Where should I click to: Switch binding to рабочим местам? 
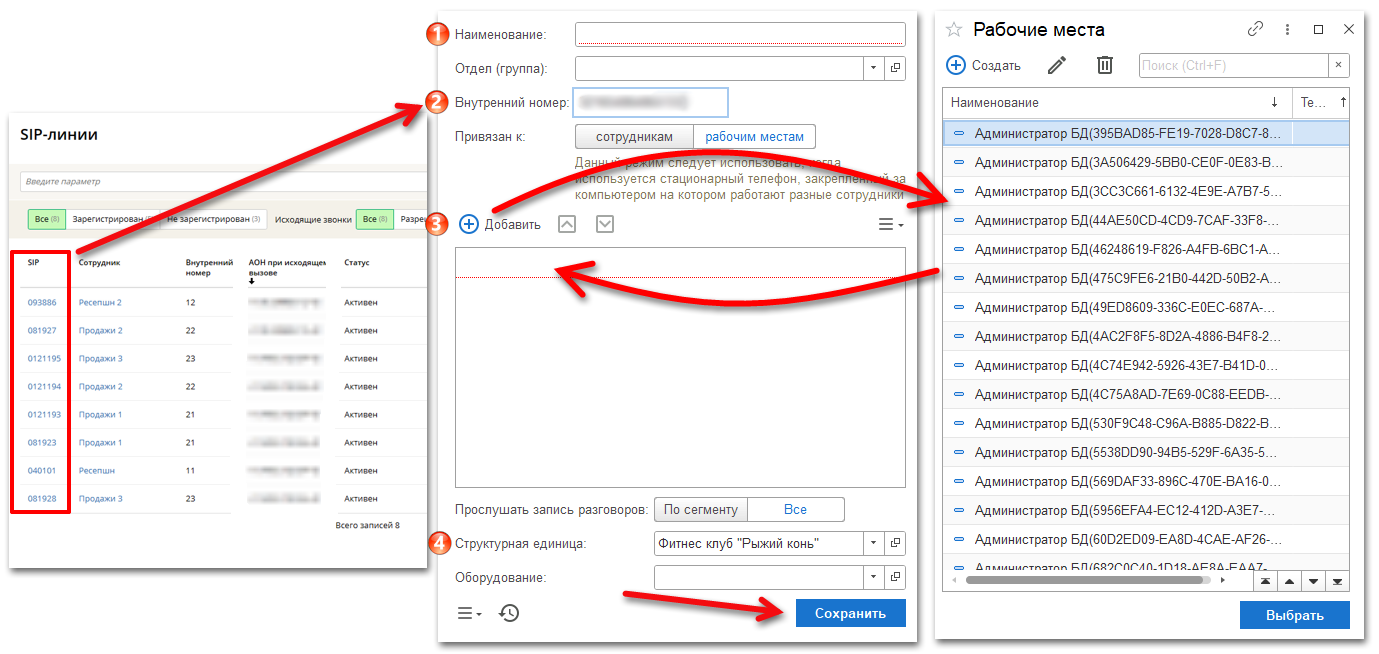754,136
